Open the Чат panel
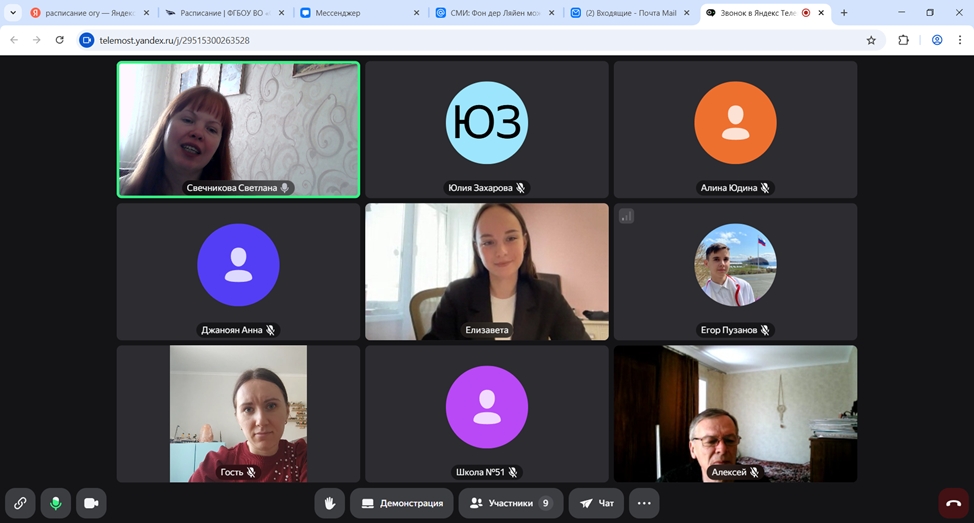This screenshot has width=974, height=523. click(597, 503)
